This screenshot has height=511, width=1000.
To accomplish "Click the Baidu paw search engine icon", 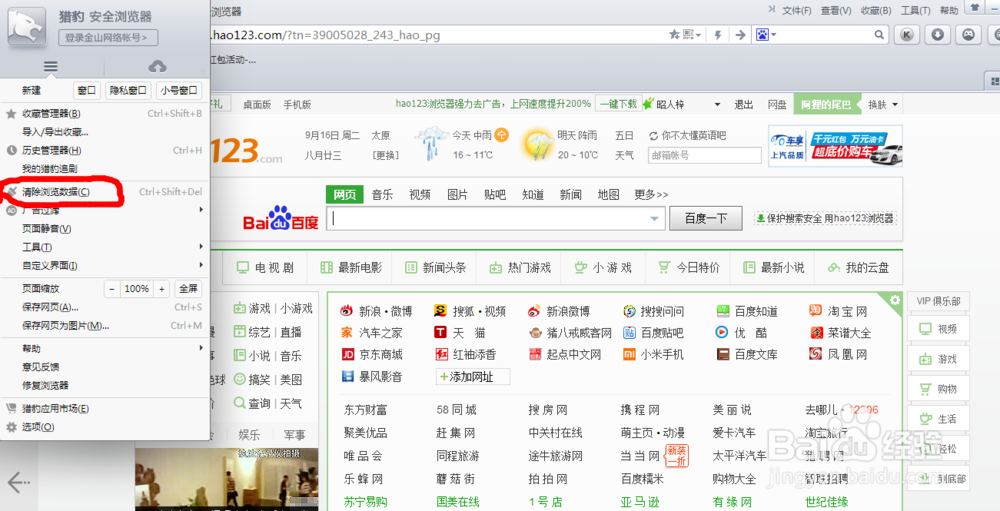I will coord(762,34).
